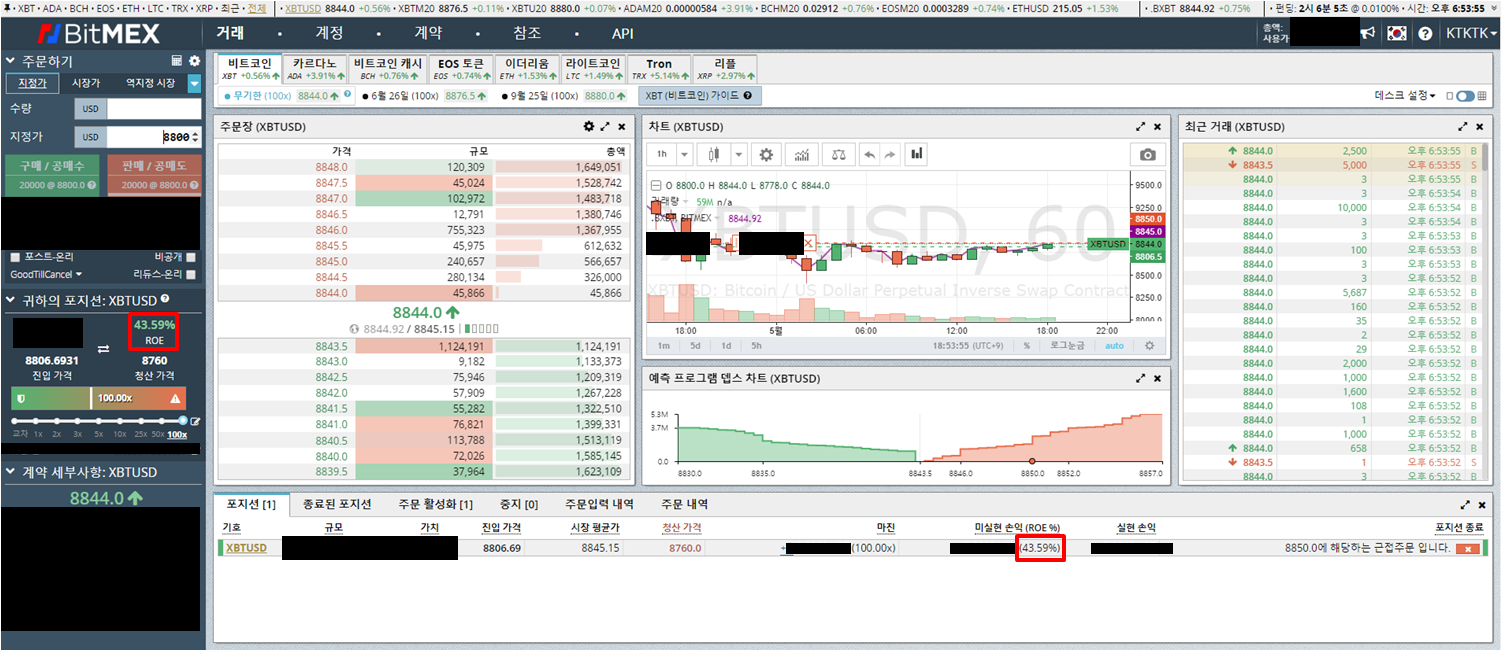The width and height of the screenshot is (1502, 651).
Task: Open candlestick chart style dropdown
Action: point(738,155)
